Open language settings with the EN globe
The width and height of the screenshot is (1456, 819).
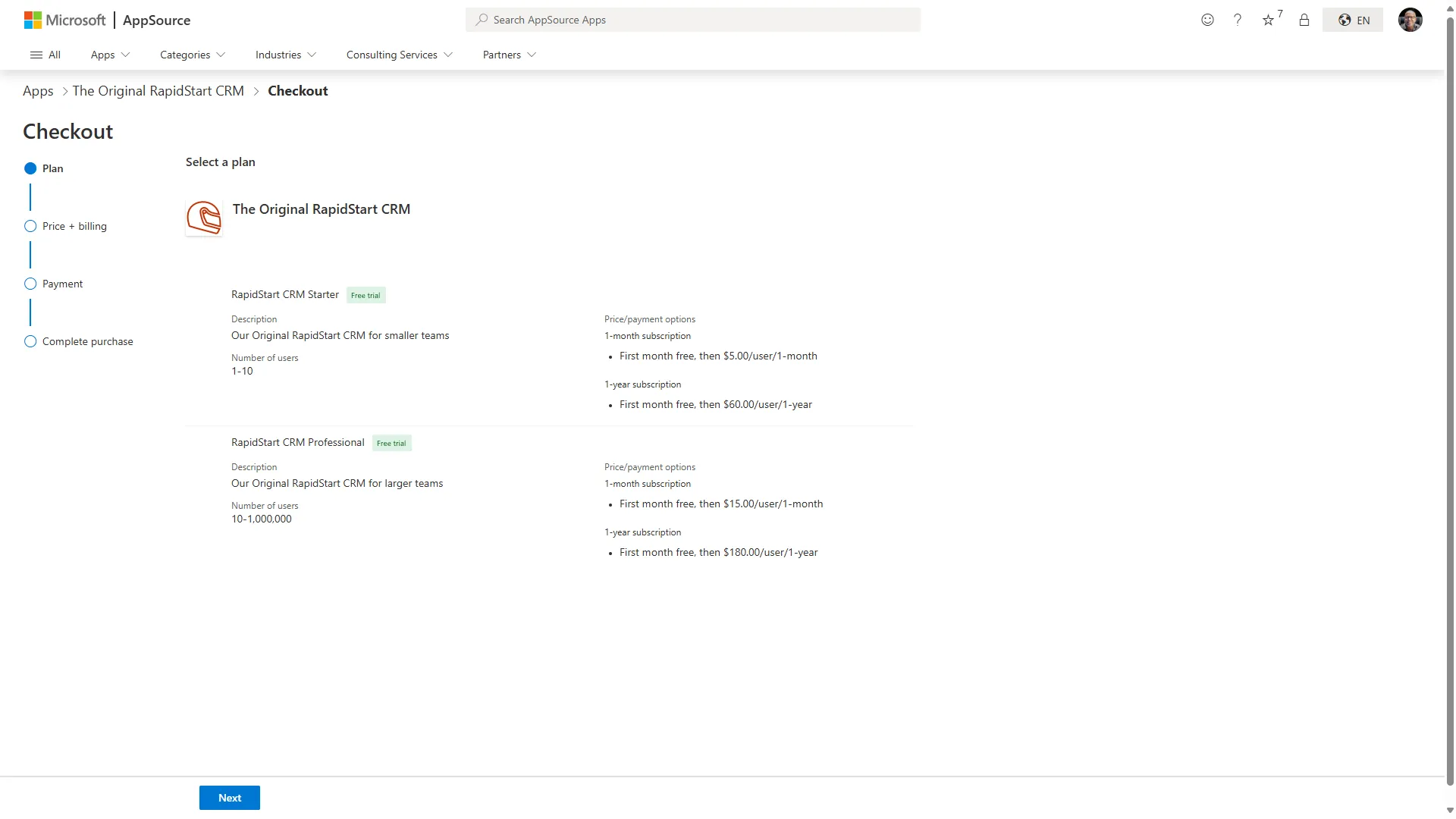pyautogui.click(x=1353, y=20)
